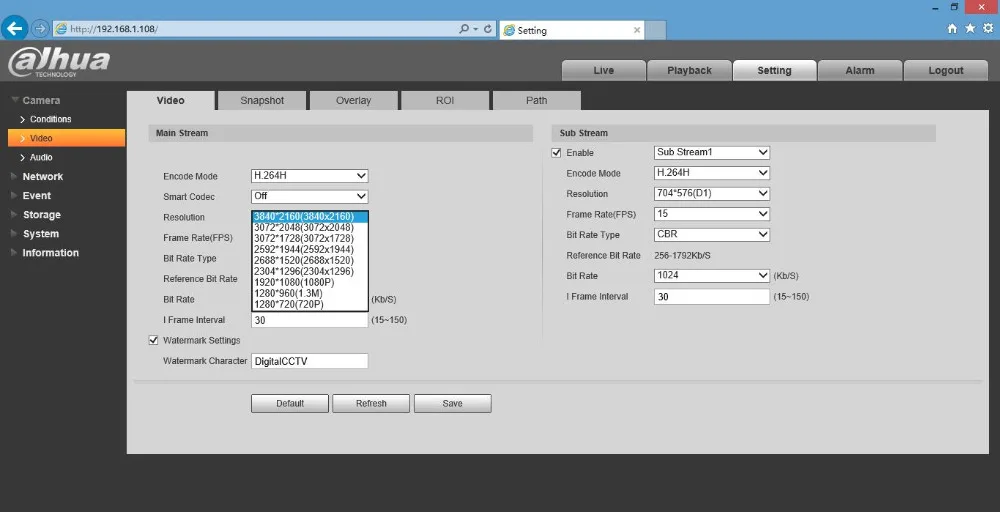The image size is (1000, 512).
Task: Open the Smart Codec dropdown
Action: tap(309, 196)
